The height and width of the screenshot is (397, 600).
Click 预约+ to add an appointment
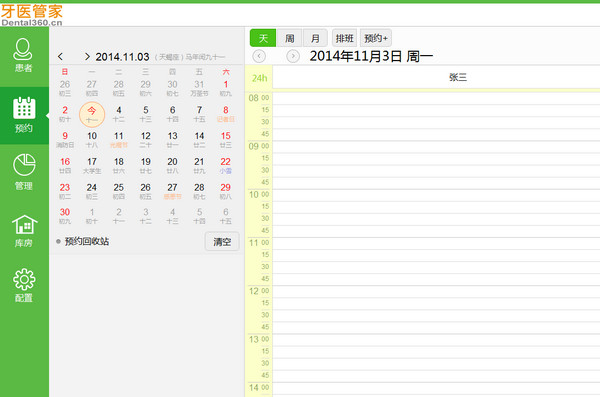coord(376,38)
